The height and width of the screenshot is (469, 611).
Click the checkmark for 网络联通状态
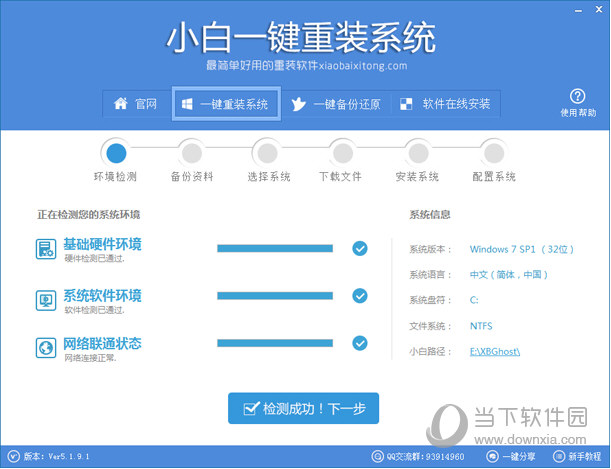click(360, 343)
